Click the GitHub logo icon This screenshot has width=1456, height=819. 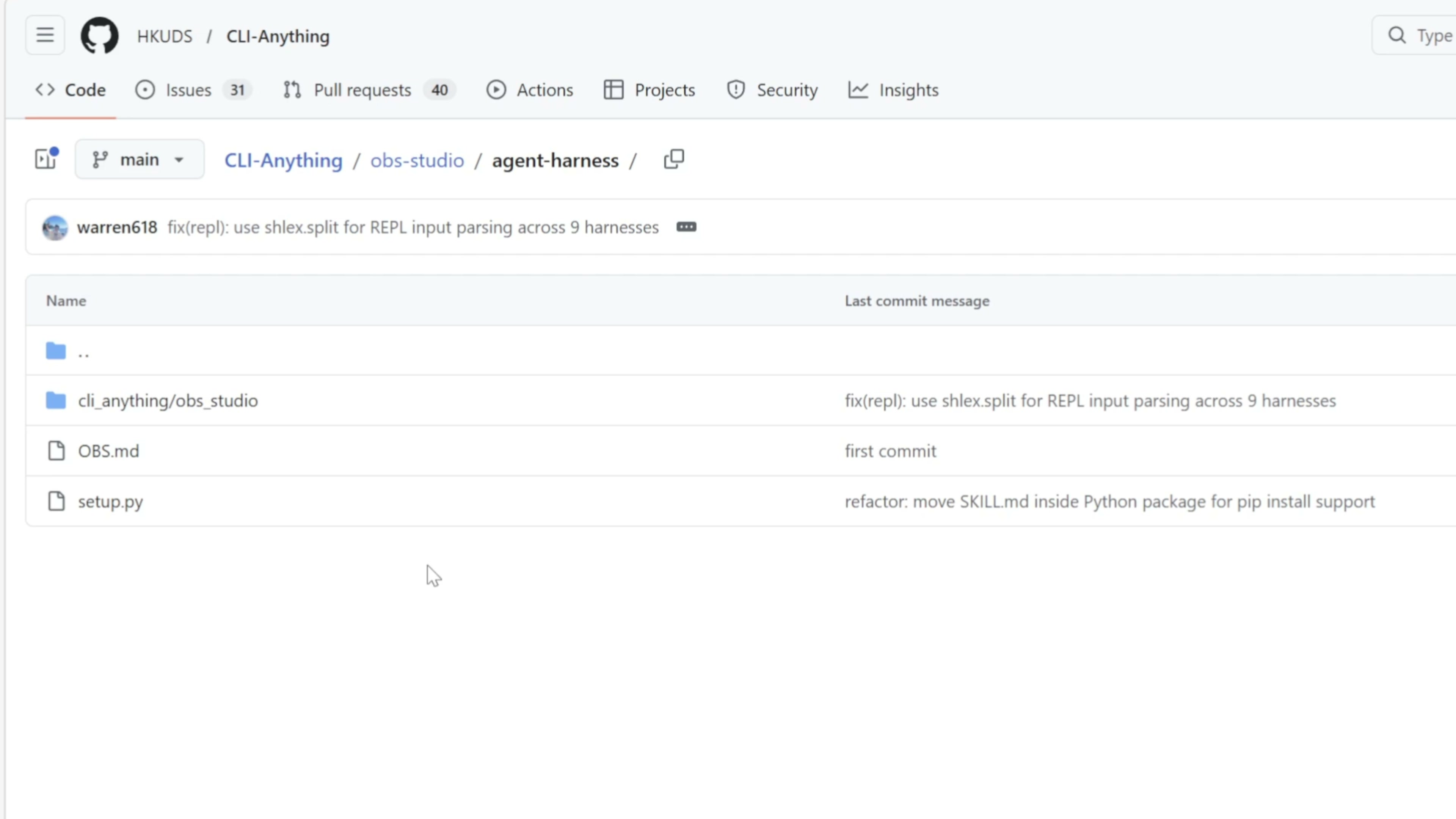(99, 36)
